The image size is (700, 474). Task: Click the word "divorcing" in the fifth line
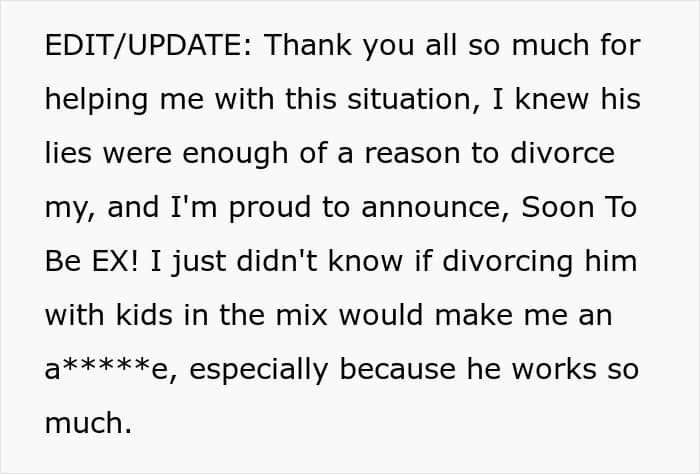[x=508, y=262]
